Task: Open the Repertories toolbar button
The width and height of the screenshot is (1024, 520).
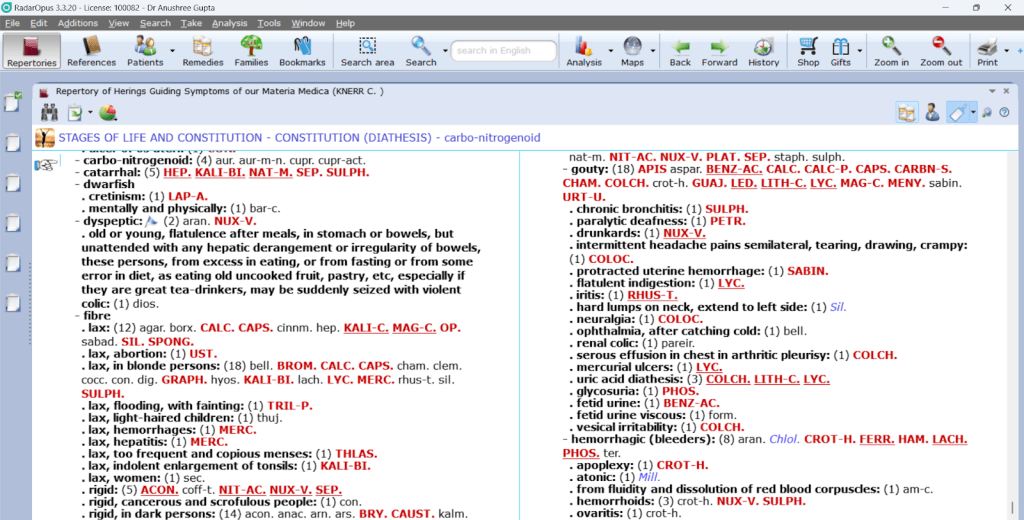Action: click(x=31, y=51)
